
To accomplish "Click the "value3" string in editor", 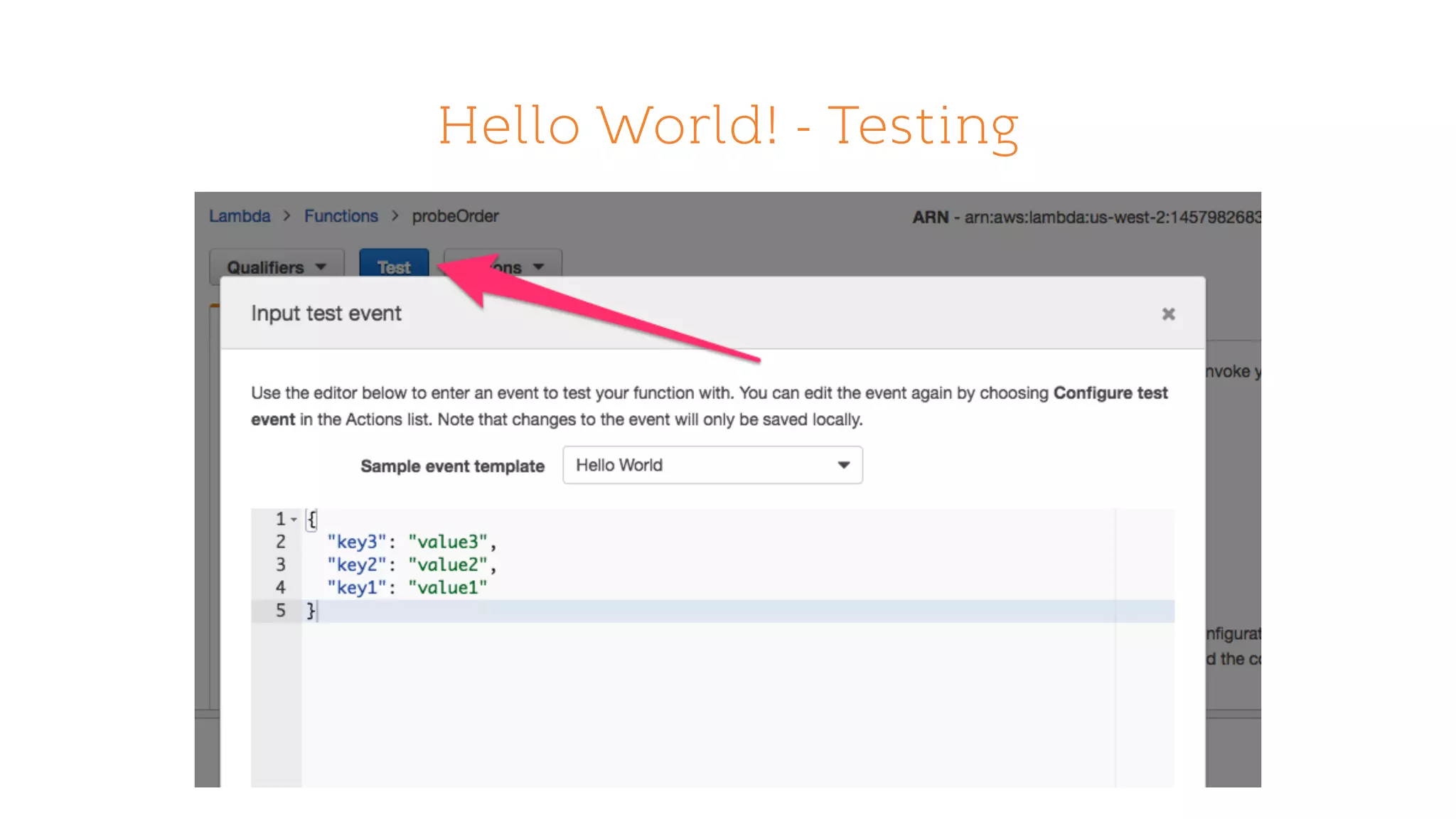I will pos(447,542).
